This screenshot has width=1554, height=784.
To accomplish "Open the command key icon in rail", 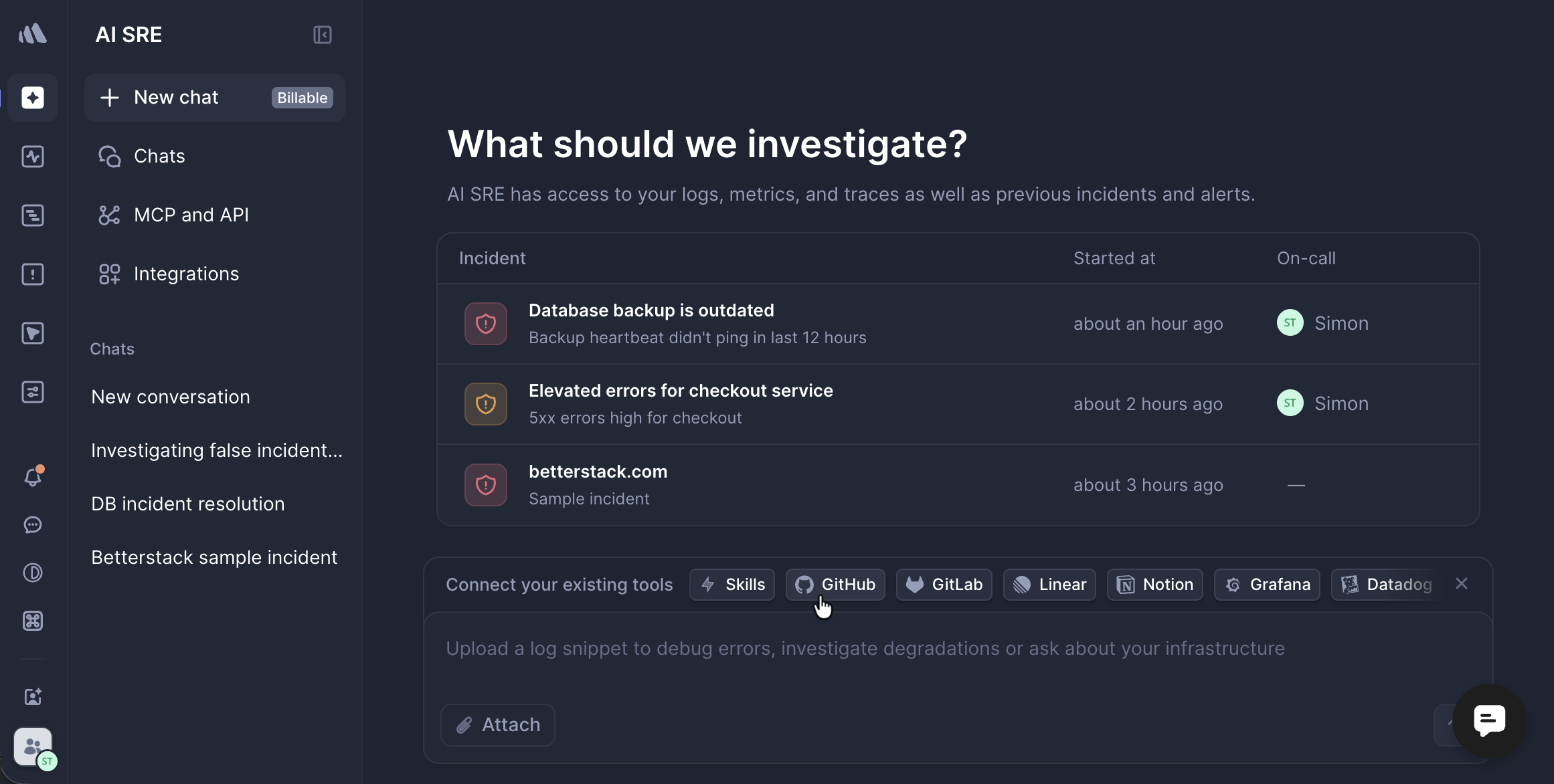I will (33, 621).
